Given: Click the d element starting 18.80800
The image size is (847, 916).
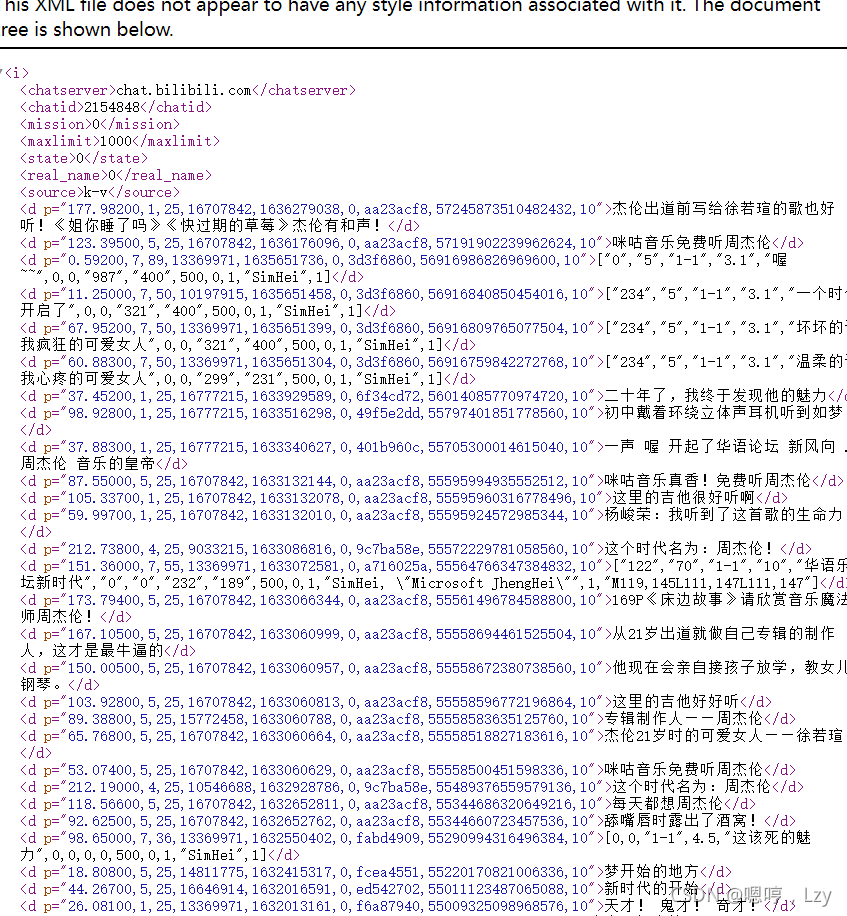Looking at the screenshot, I should (x=376, y=872).
